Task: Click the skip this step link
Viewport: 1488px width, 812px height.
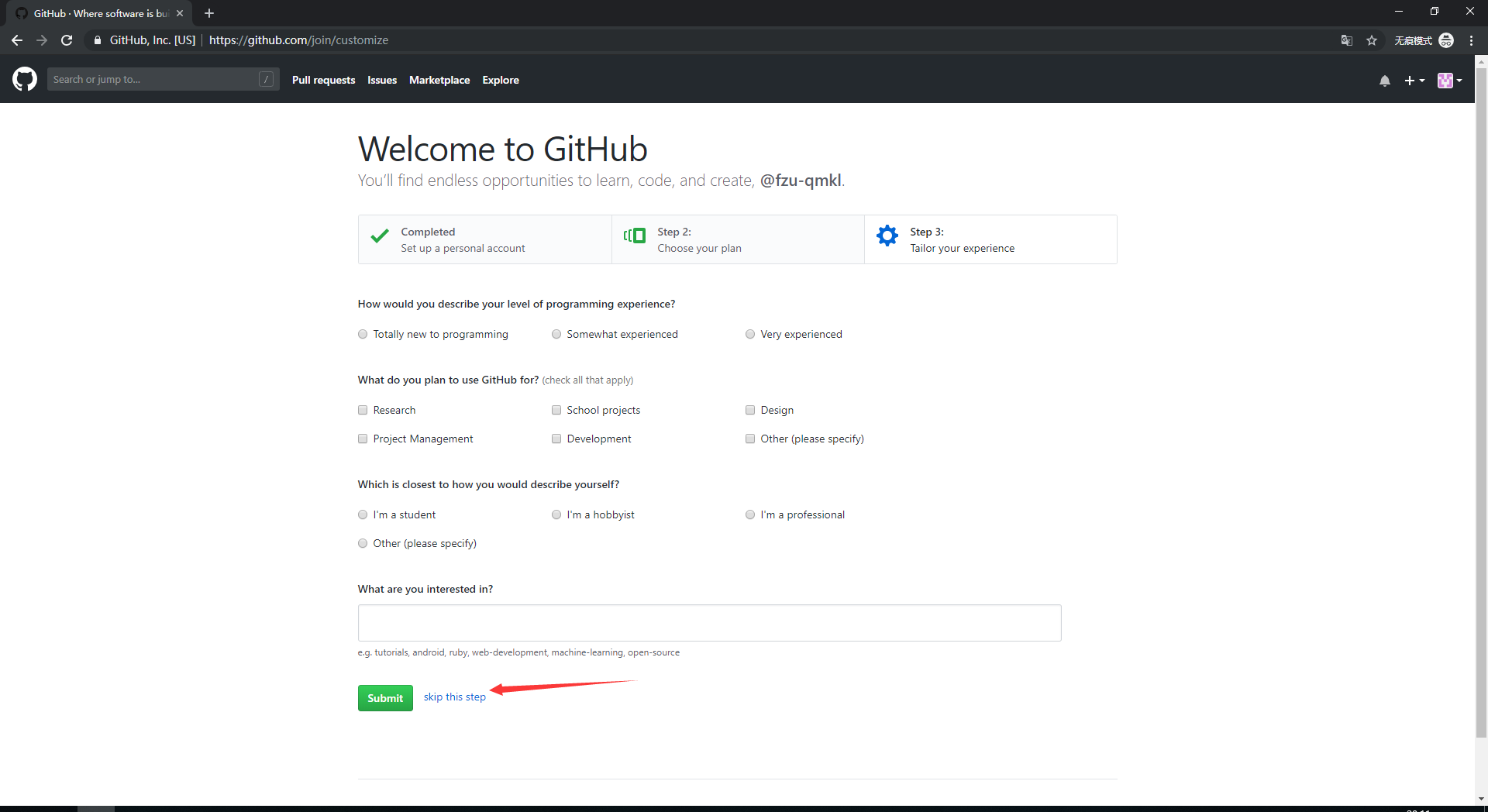Action: (455, 697)
